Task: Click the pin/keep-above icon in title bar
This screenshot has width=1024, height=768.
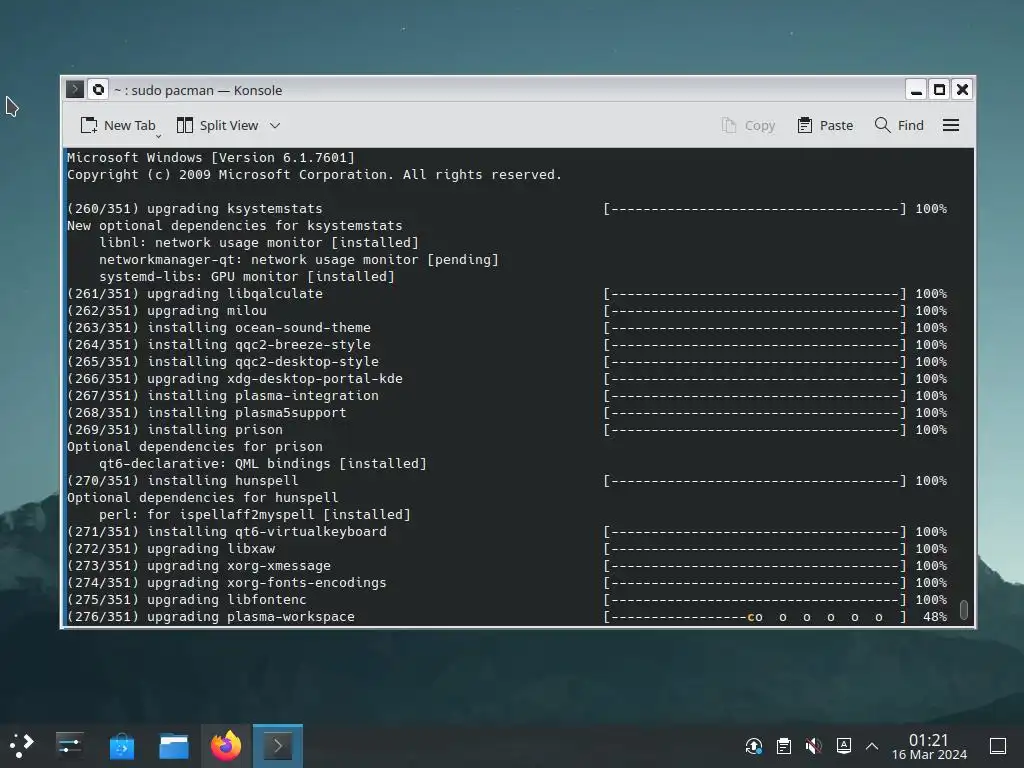Action: (98, 89)
